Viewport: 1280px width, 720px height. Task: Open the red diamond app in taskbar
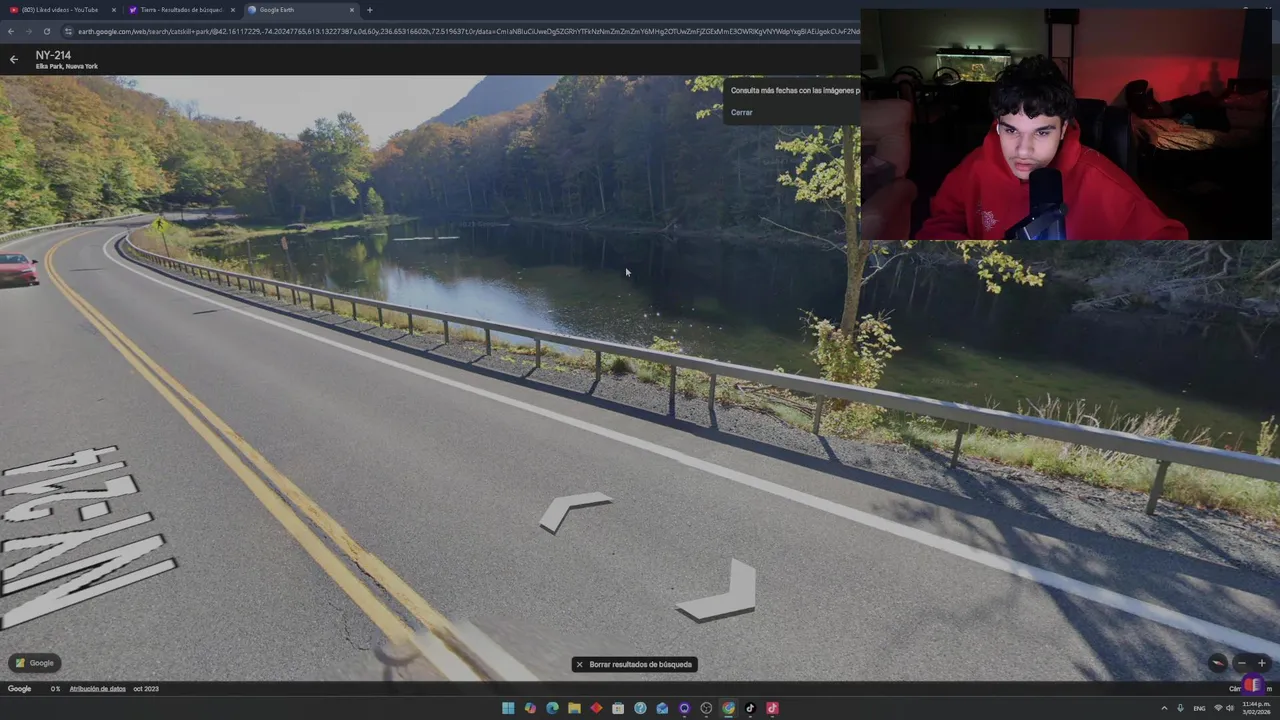[596, 708]
